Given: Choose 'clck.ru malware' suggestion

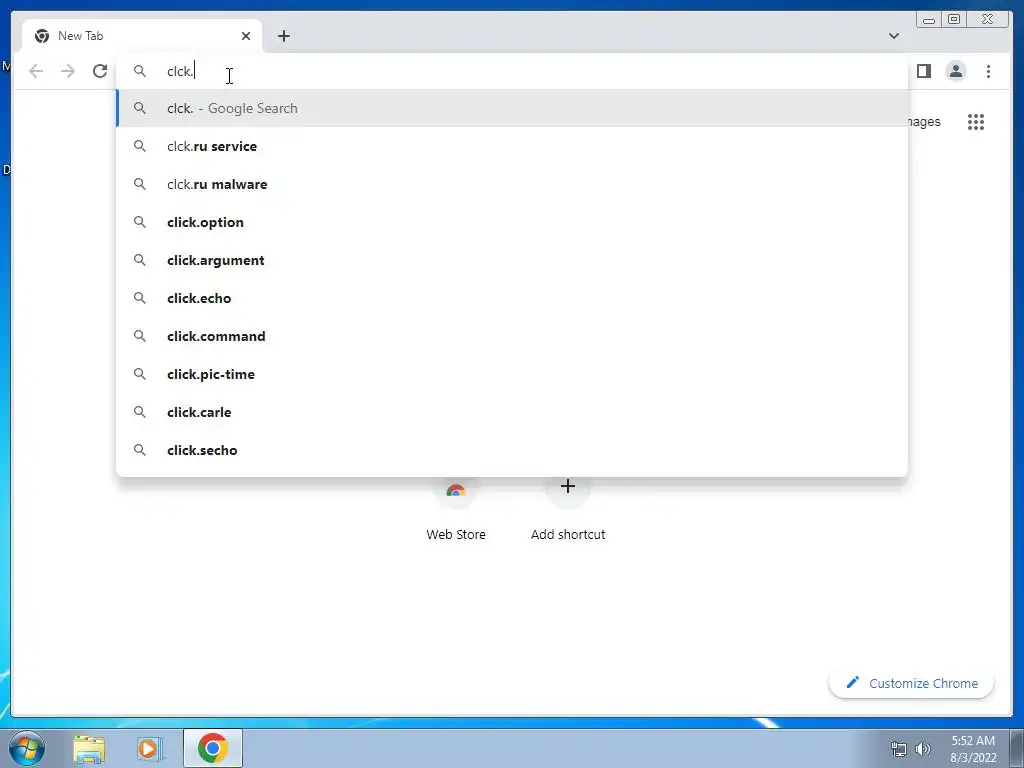Looking at the screenshot, I should tap(512, 184).
